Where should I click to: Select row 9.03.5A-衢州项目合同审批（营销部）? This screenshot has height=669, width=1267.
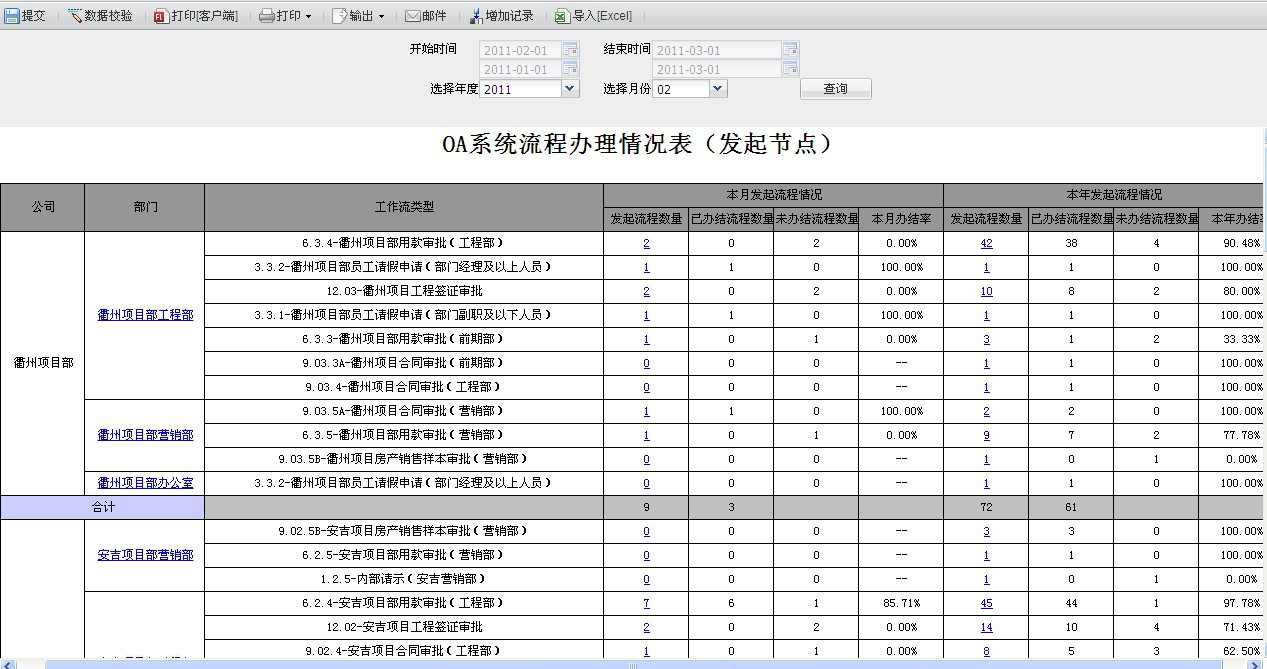tap(404, 411)
